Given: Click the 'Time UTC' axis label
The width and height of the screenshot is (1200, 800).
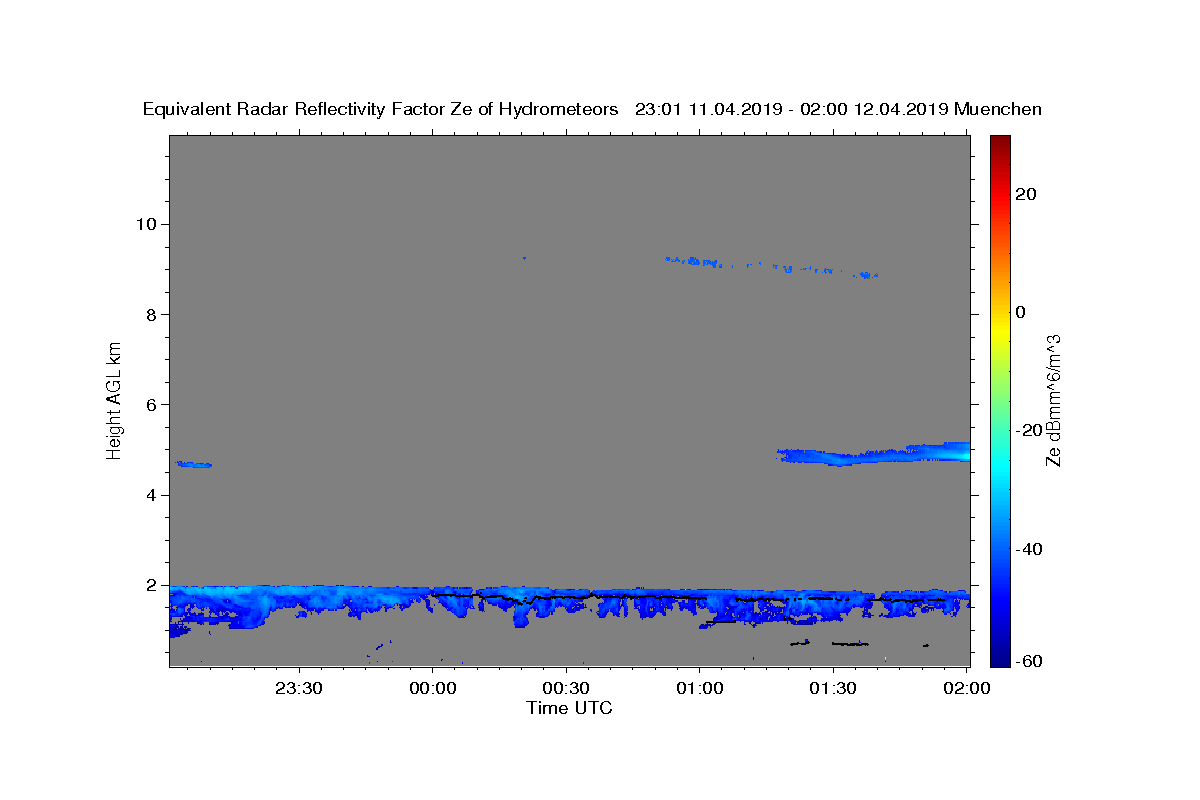Looking at the screenshot, I should (569, 708).
